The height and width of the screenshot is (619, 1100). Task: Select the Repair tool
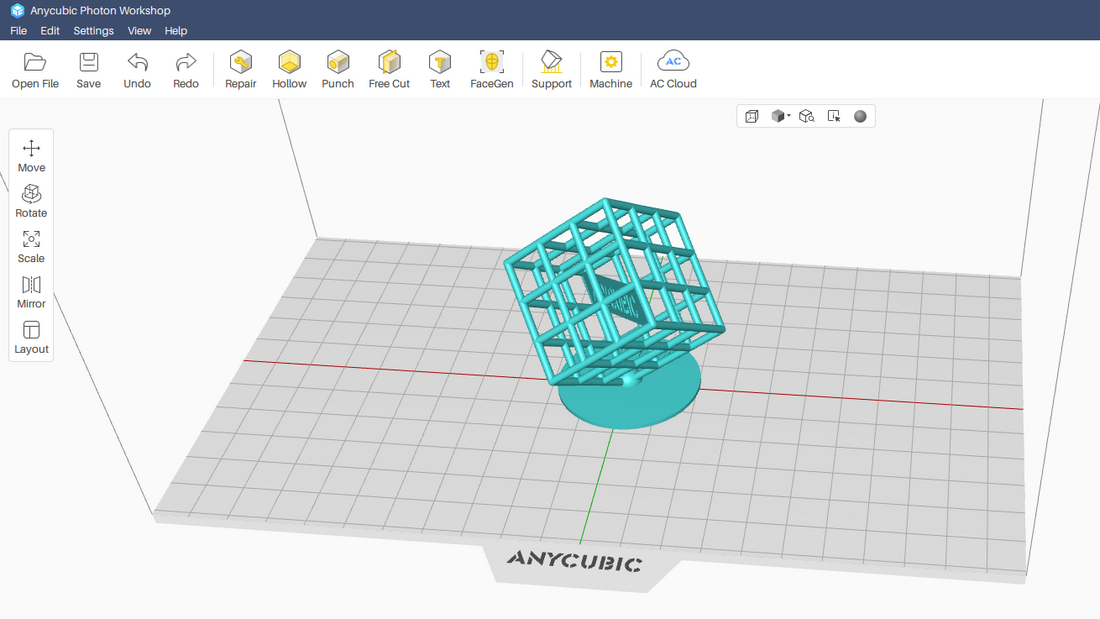pos(240,68)
